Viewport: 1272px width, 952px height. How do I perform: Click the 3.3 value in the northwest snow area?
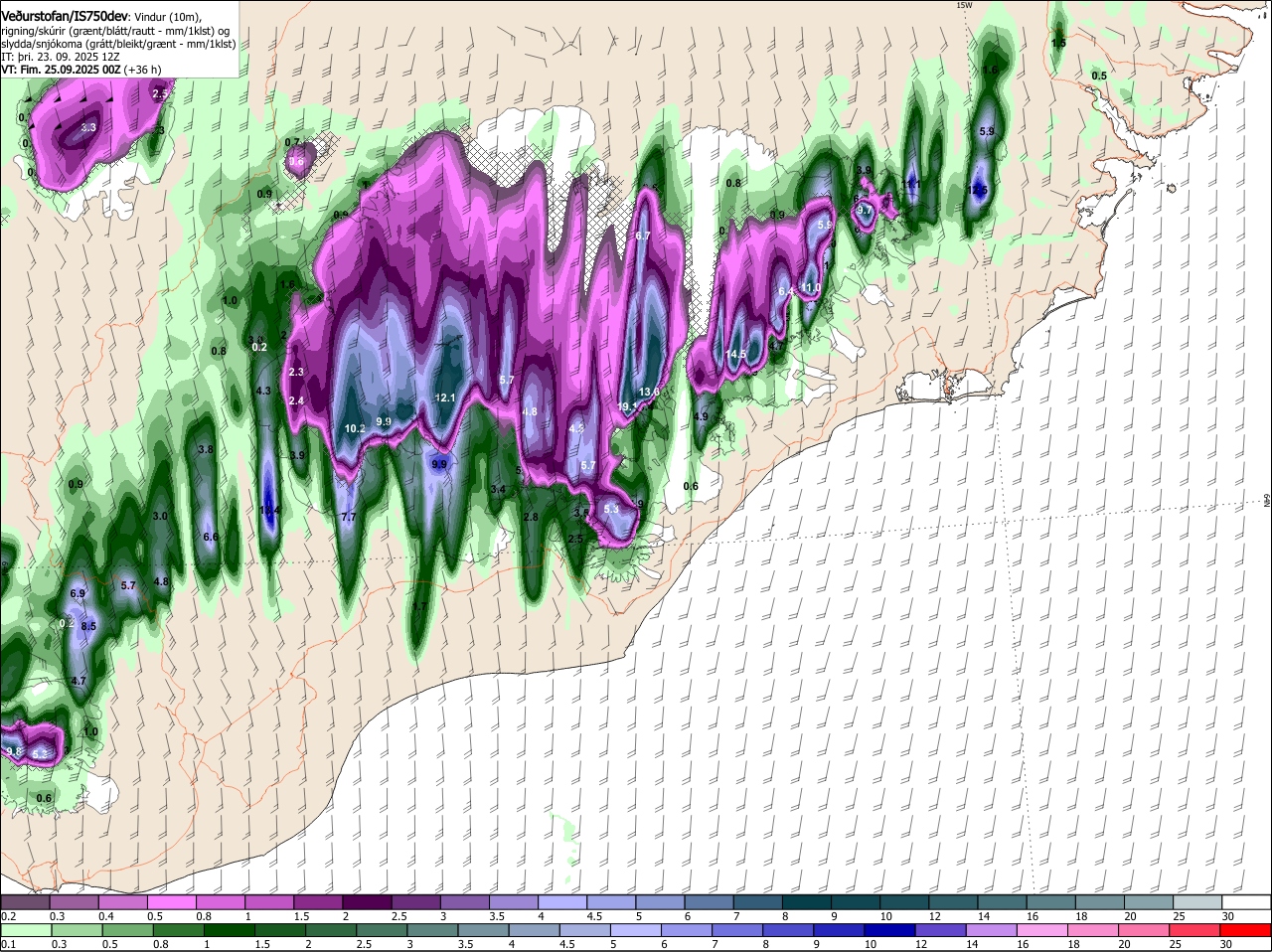click(x=88, y=127)
